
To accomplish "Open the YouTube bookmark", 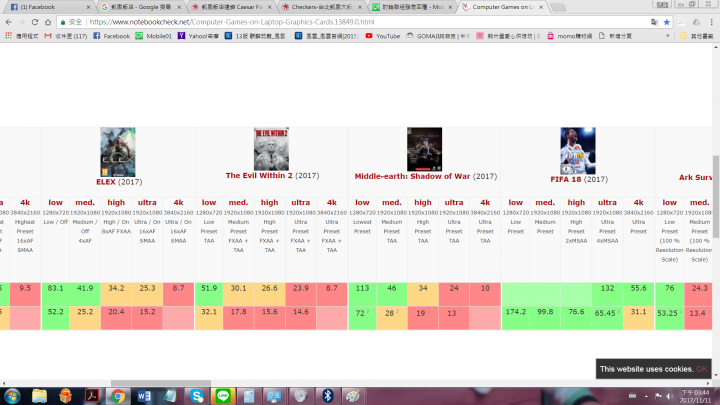I will pyautogui.click(x=382, y=36).
